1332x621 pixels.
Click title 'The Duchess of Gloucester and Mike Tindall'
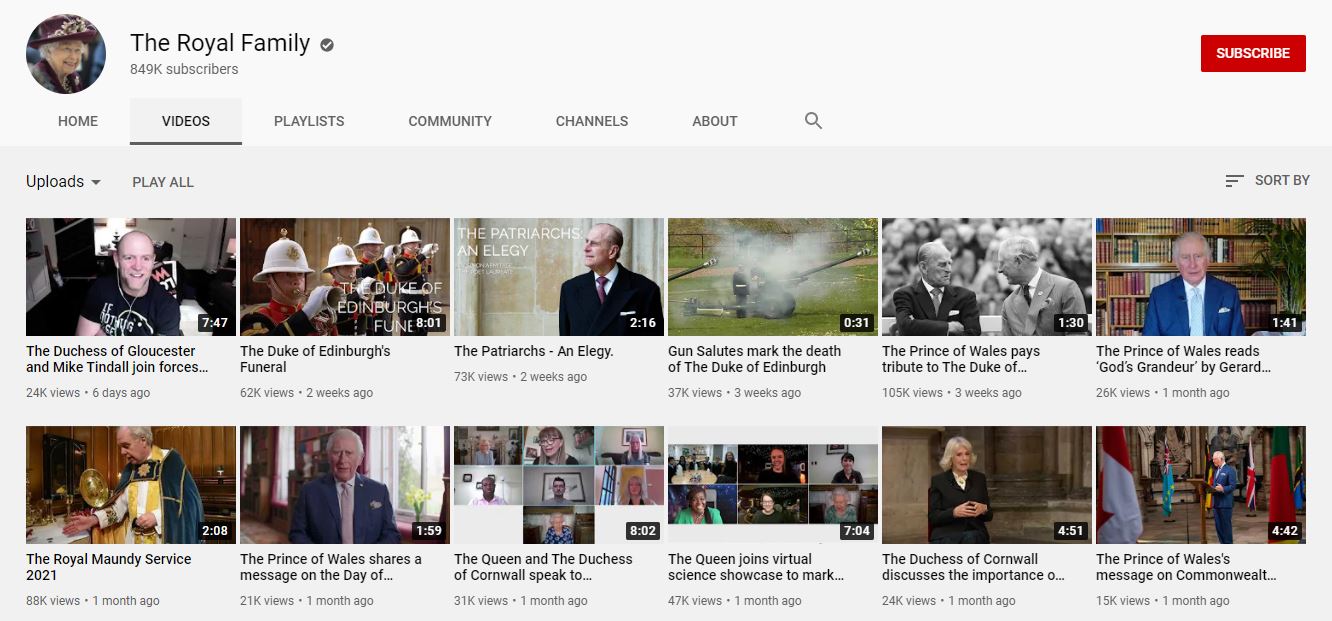coord(118,359)
